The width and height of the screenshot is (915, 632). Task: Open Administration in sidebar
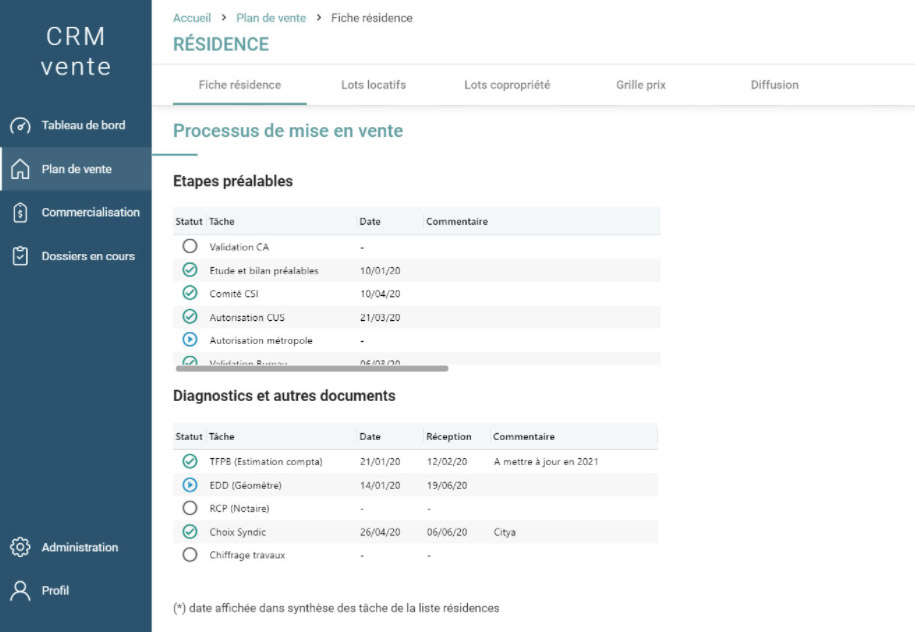pos(76,547)
